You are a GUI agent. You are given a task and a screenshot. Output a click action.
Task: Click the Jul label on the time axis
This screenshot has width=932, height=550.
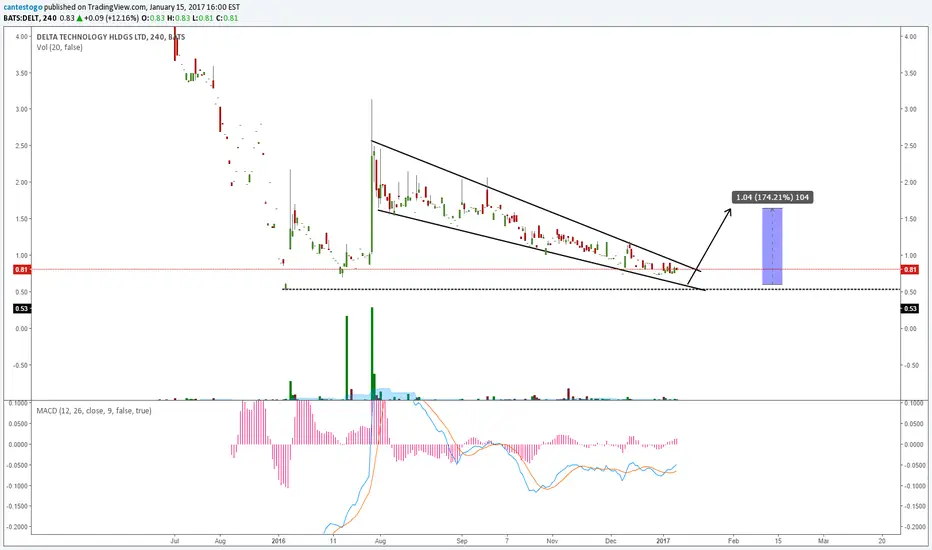tap(175, 541)
